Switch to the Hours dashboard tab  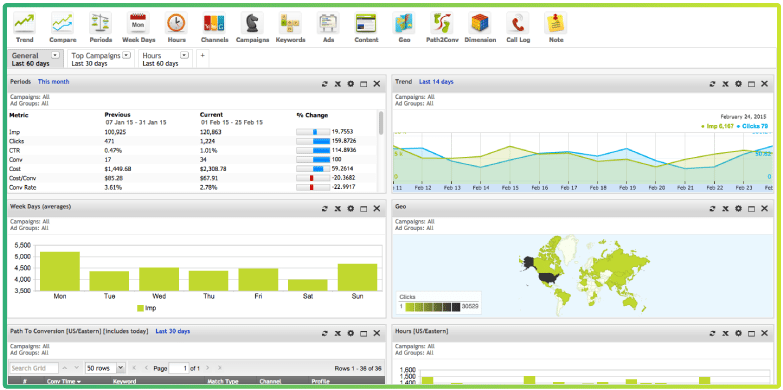pos(165,59)
